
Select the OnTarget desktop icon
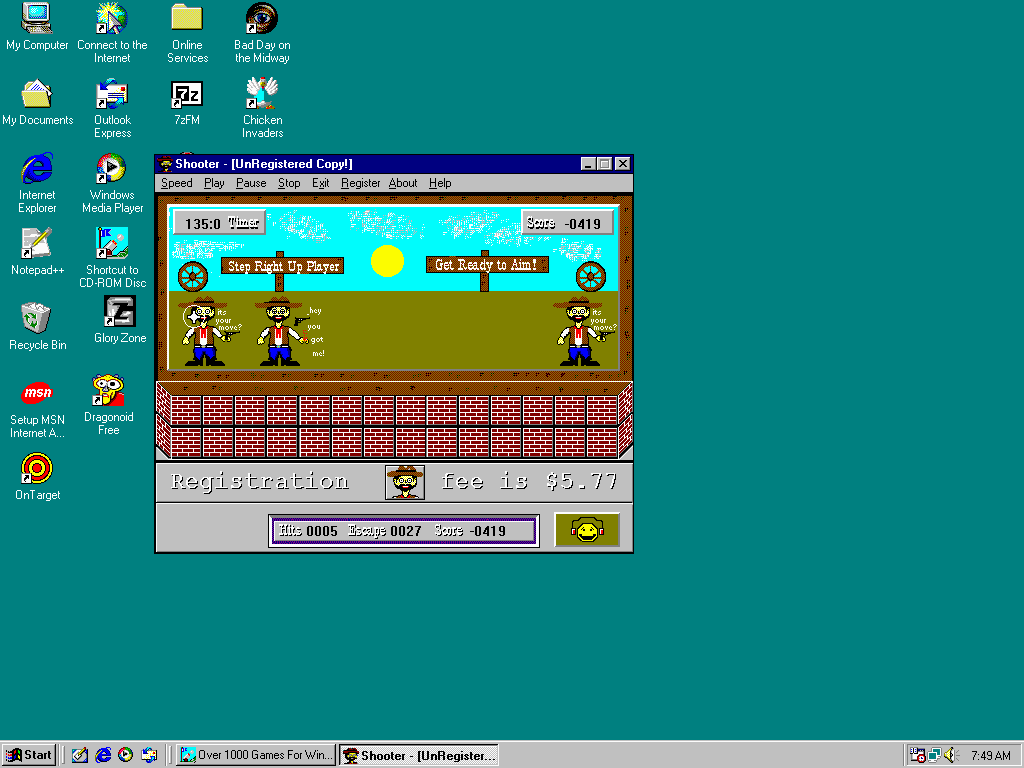point(37,468)
